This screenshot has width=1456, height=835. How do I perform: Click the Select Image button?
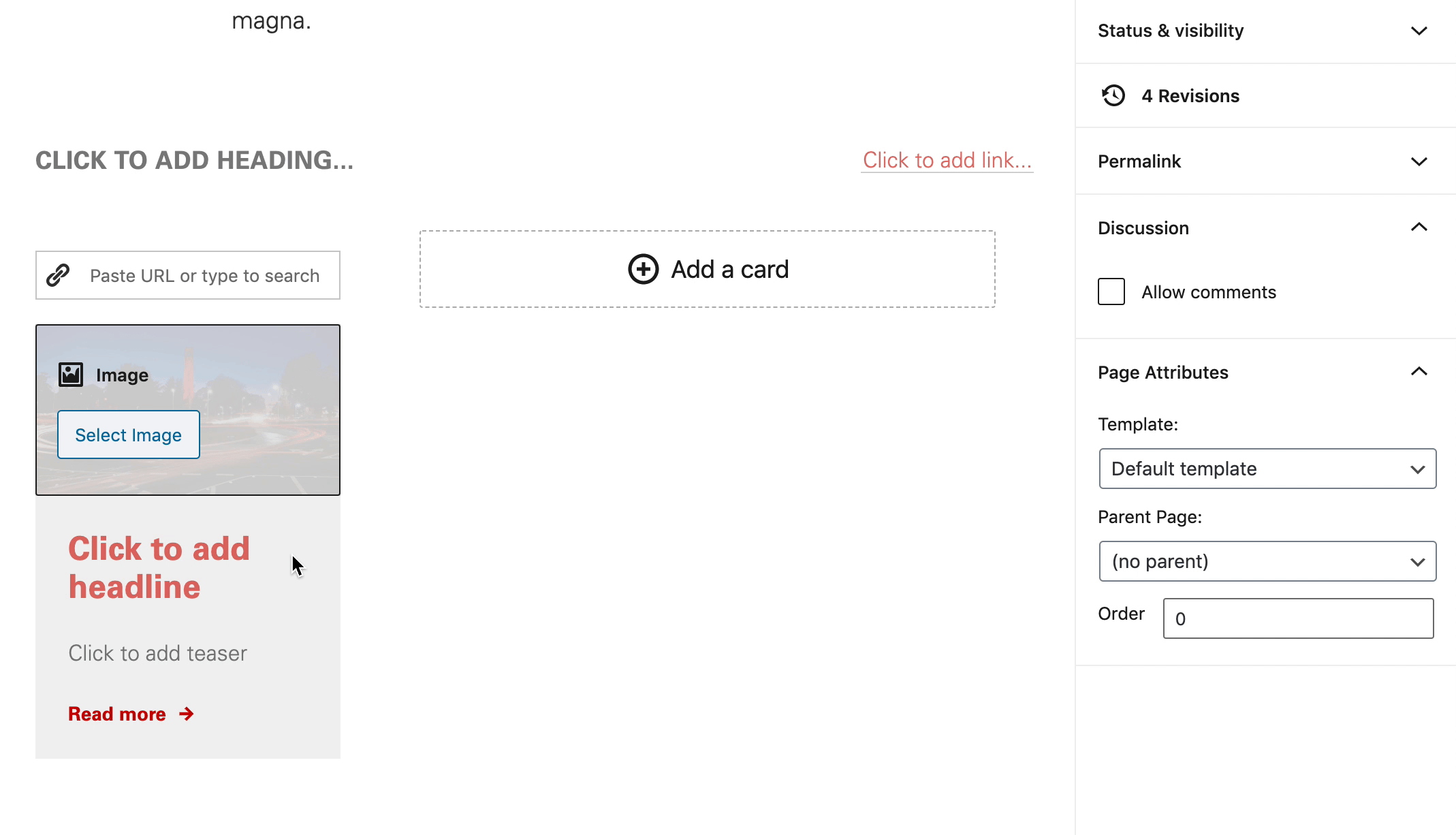coord(128,434)
